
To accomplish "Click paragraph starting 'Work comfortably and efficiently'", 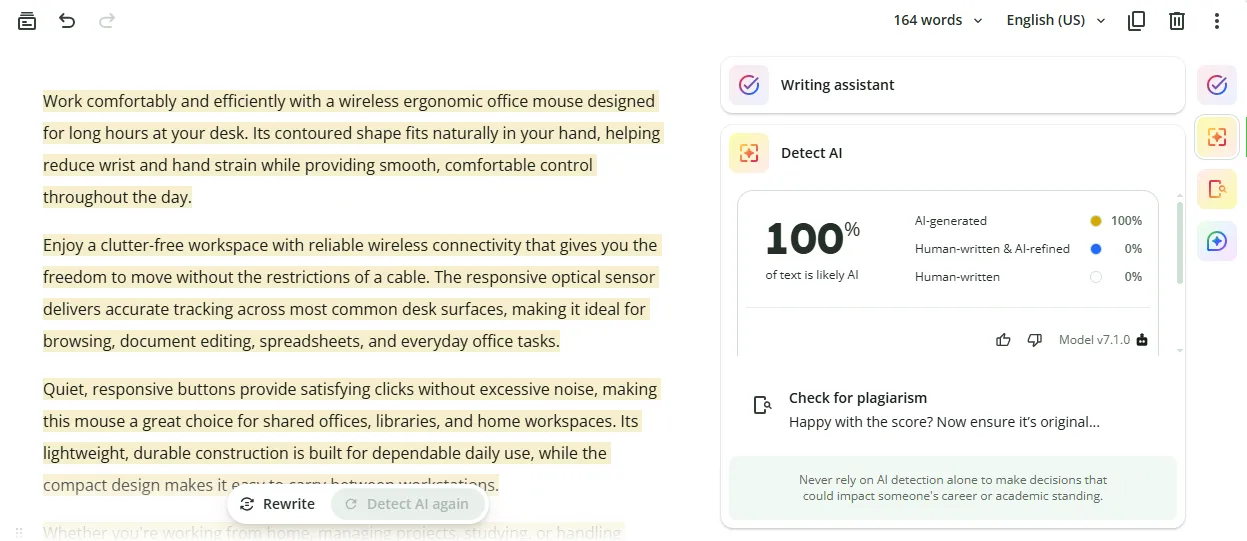I will coord(352,149).
